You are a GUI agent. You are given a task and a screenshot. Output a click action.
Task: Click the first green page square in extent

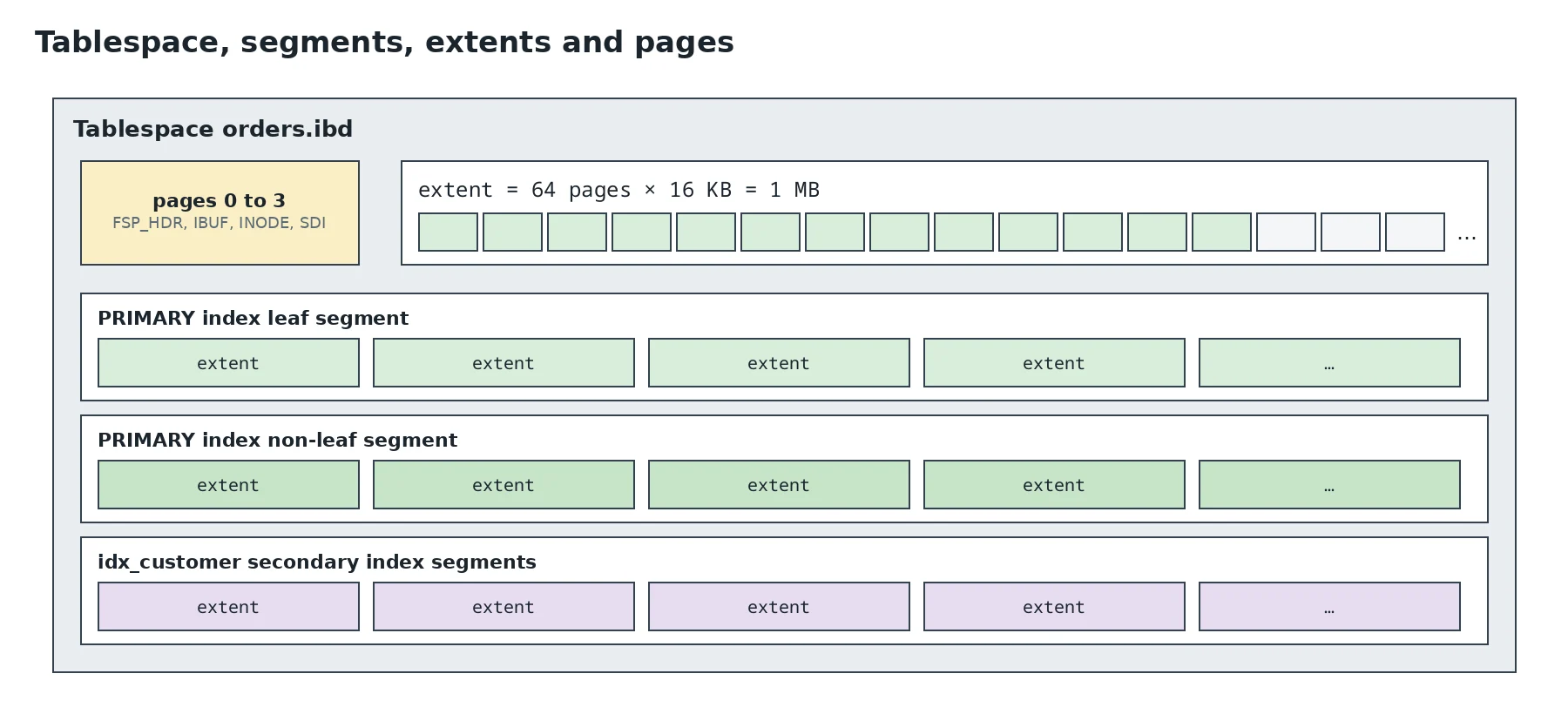pyautogui.click(x=448, y=232)
